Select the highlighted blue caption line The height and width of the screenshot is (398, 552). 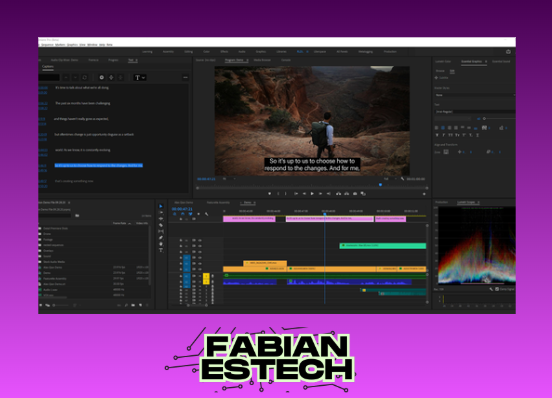click(99, 165)
